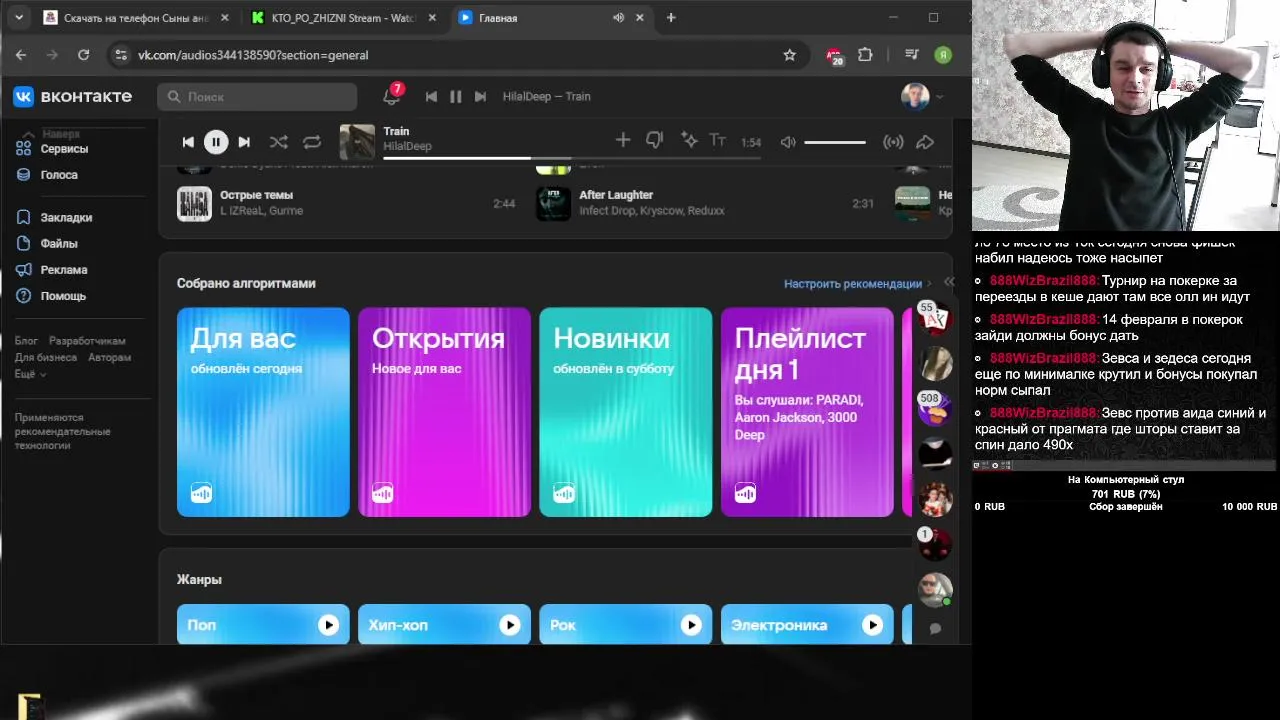Bookmark this page with star icon
The height and width of the screenshot is (720, 1280).
pyautogui.click(x=790, y=55)
